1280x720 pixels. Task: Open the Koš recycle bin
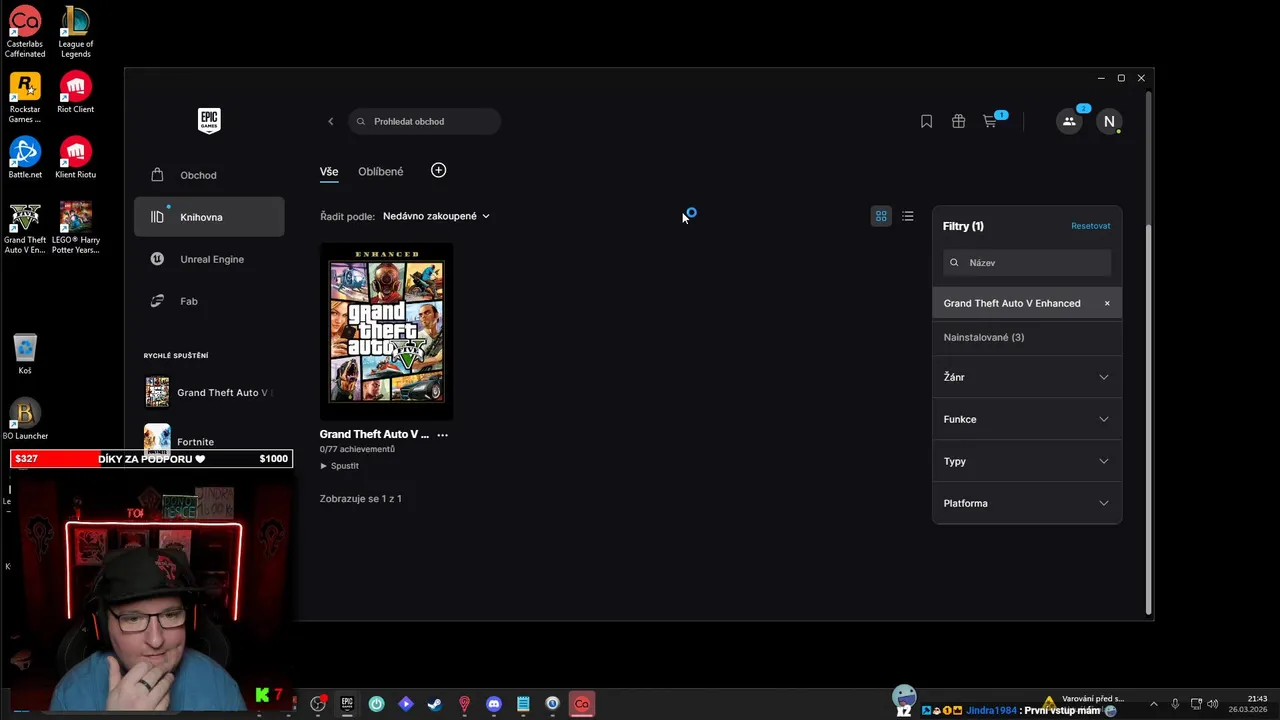pos(25,355)
